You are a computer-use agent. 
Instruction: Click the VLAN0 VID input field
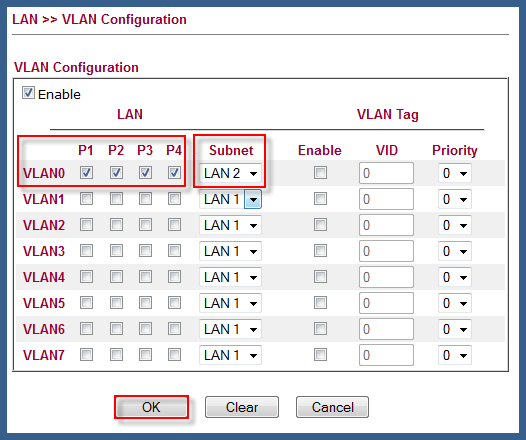coord(386,173)
